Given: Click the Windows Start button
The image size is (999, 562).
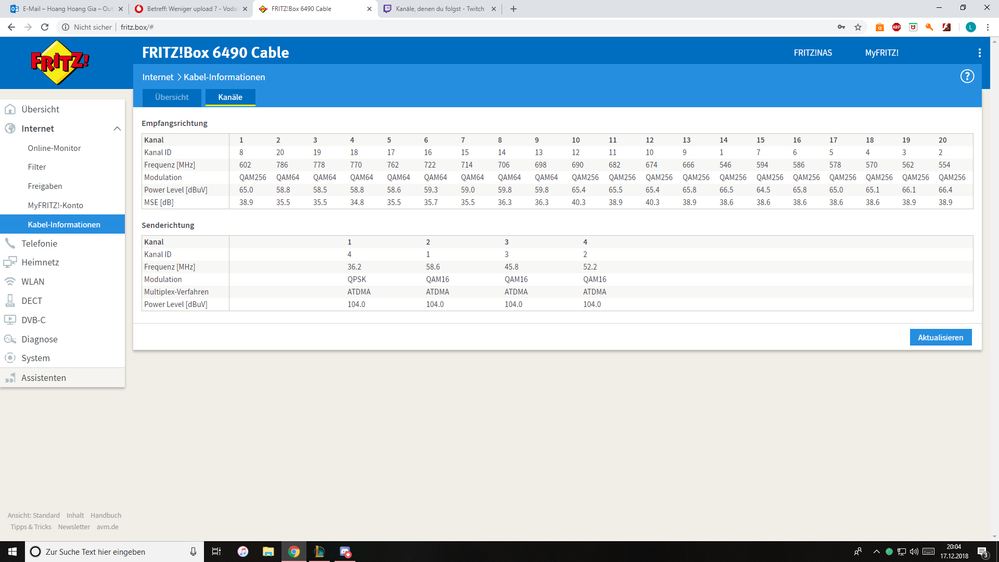Looking at the screenshot, I should tap(12, 551).
